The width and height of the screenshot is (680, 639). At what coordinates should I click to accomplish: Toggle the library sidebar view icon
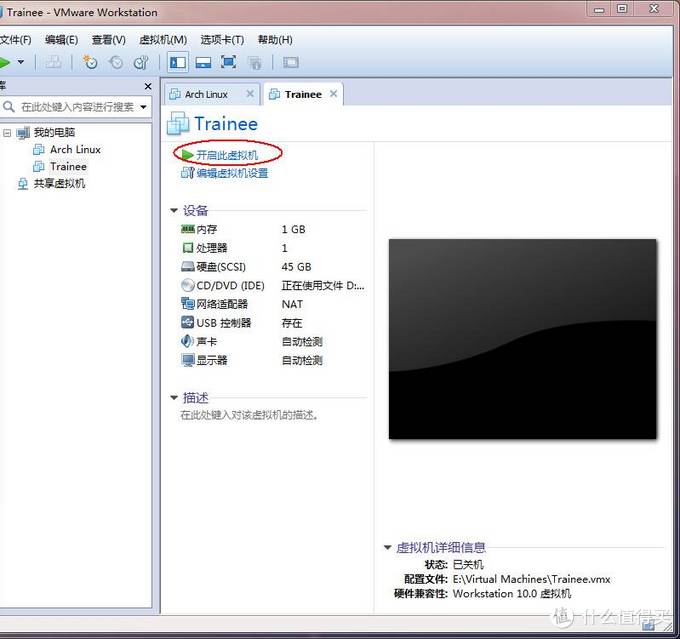coord(178,62)
